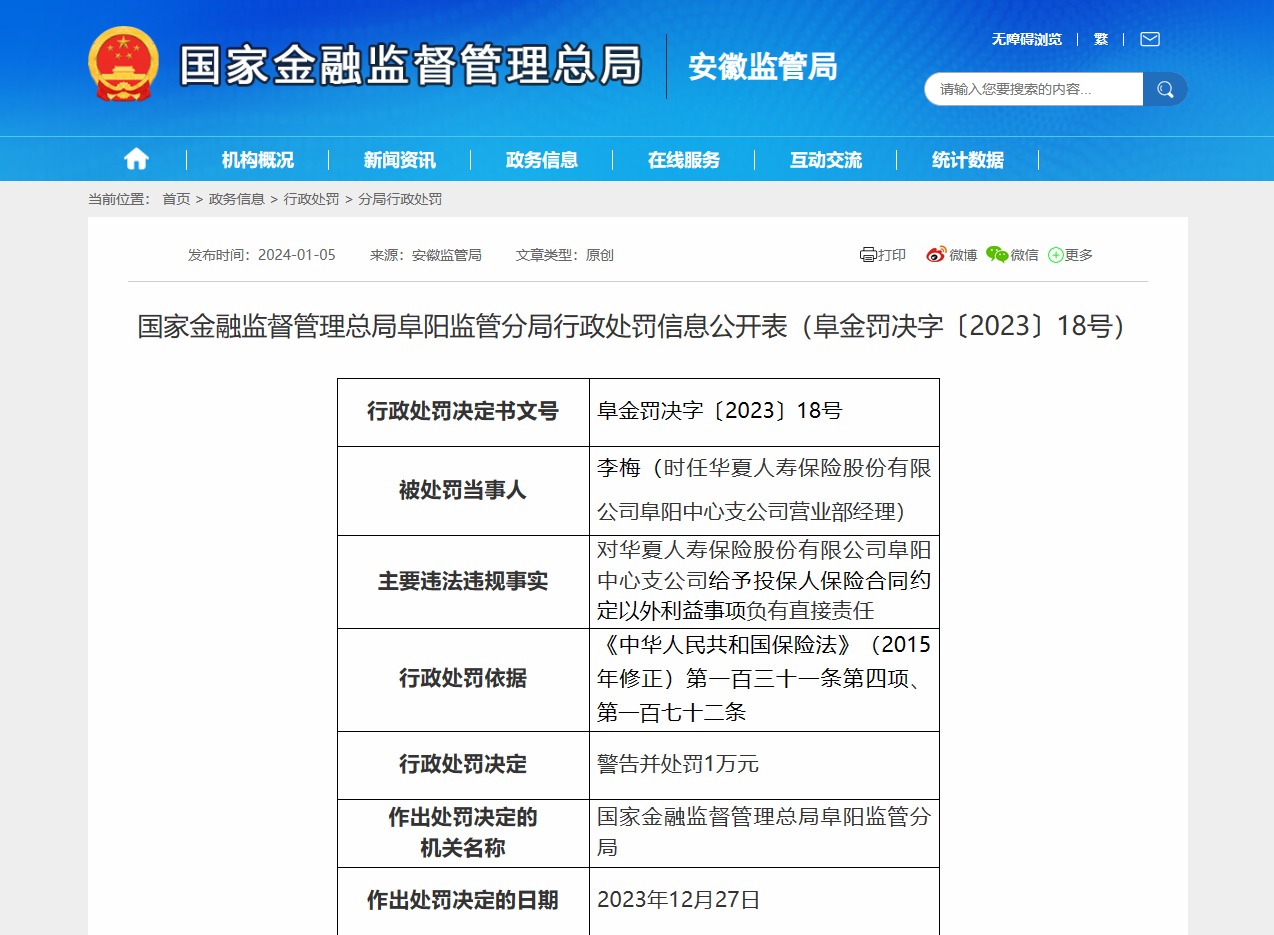Screen dimensions: 1274x935
Task: Click the 来源：安徽监管局 text
Action: click(x=426, y=255)
